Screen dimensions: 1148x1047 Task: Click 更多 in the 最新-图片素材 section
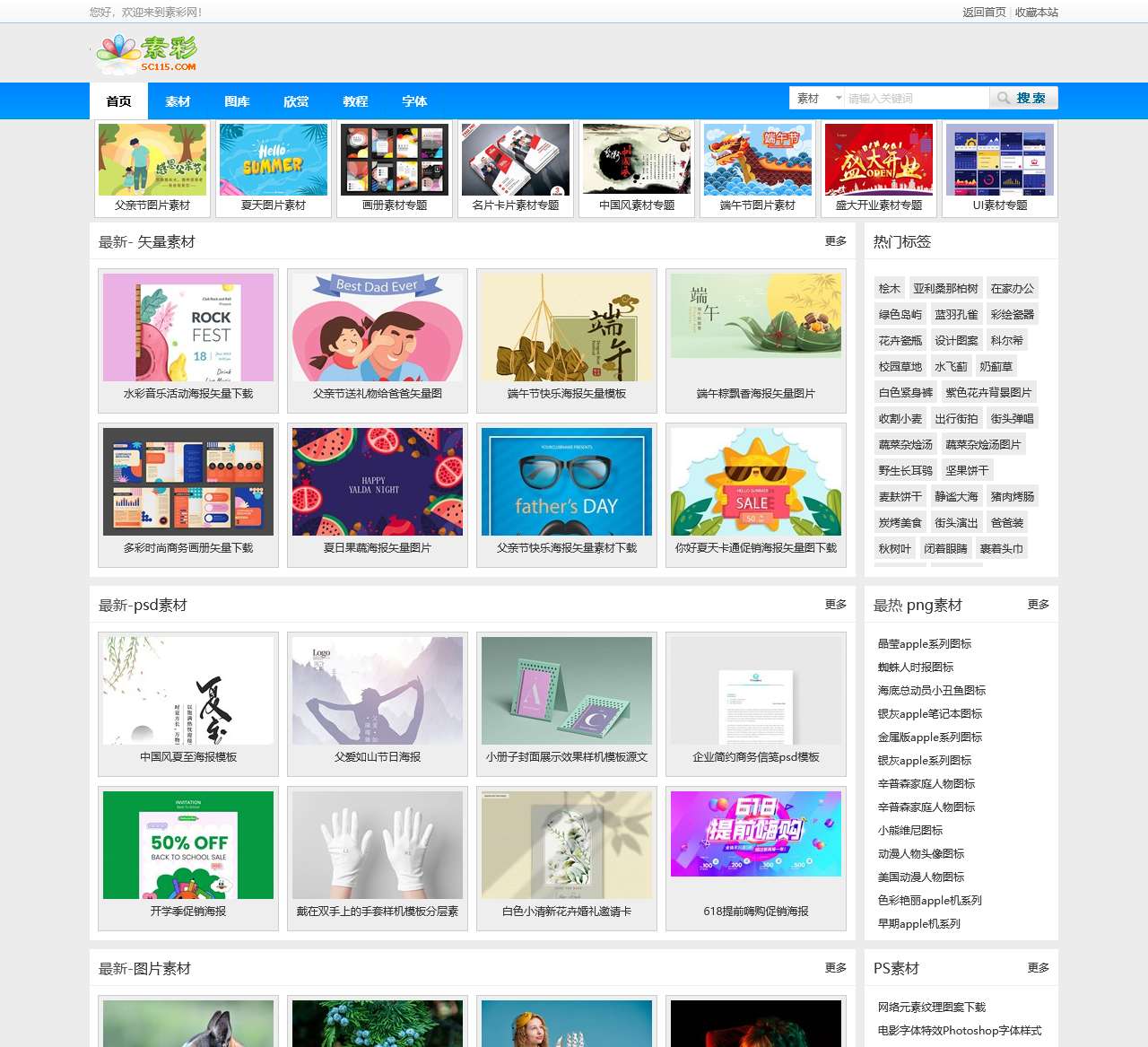(836, 968)
